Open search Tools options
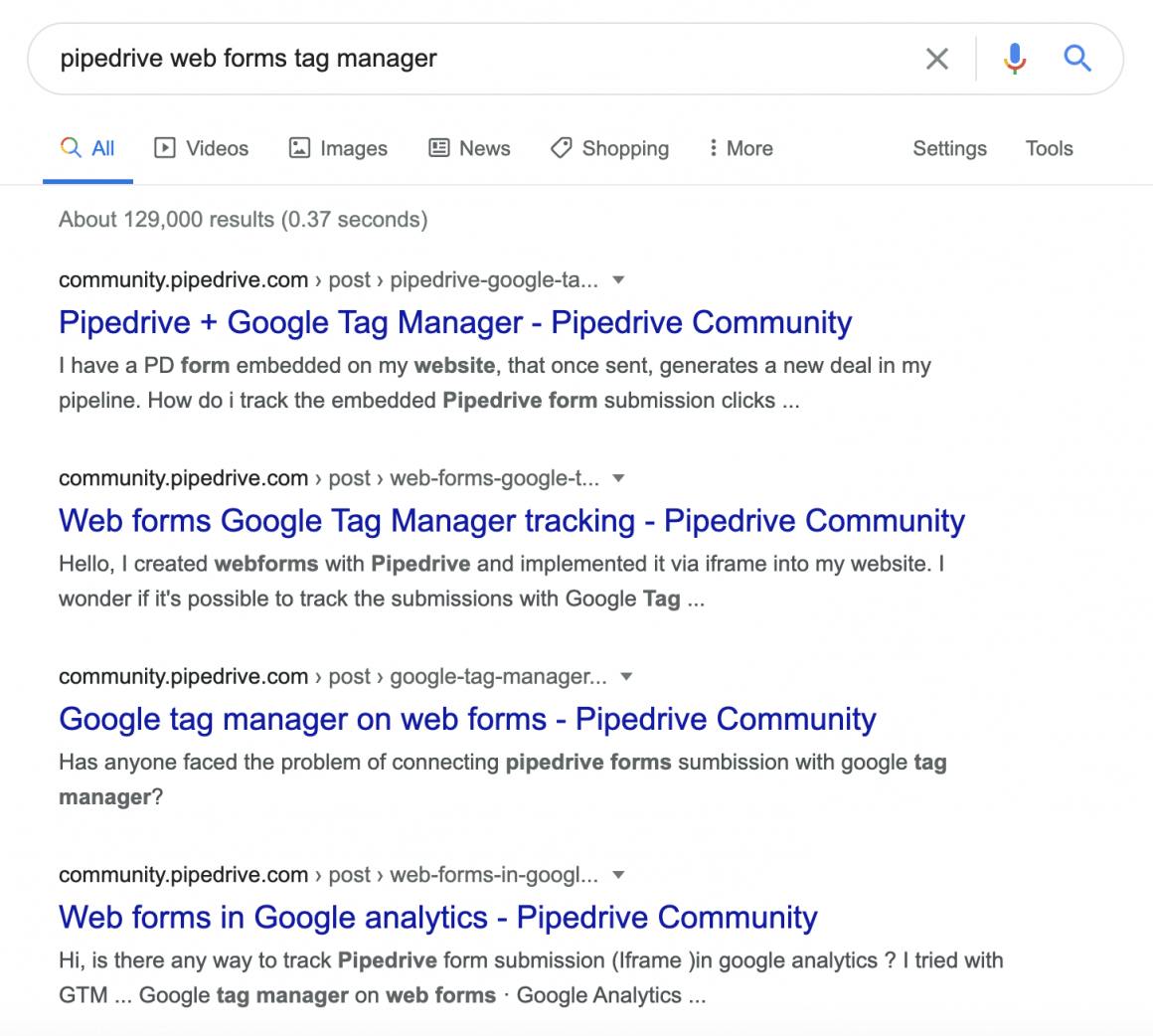Viewport: 1153px width, 1036px height. pyautogui.click(x=1049, y=148)
